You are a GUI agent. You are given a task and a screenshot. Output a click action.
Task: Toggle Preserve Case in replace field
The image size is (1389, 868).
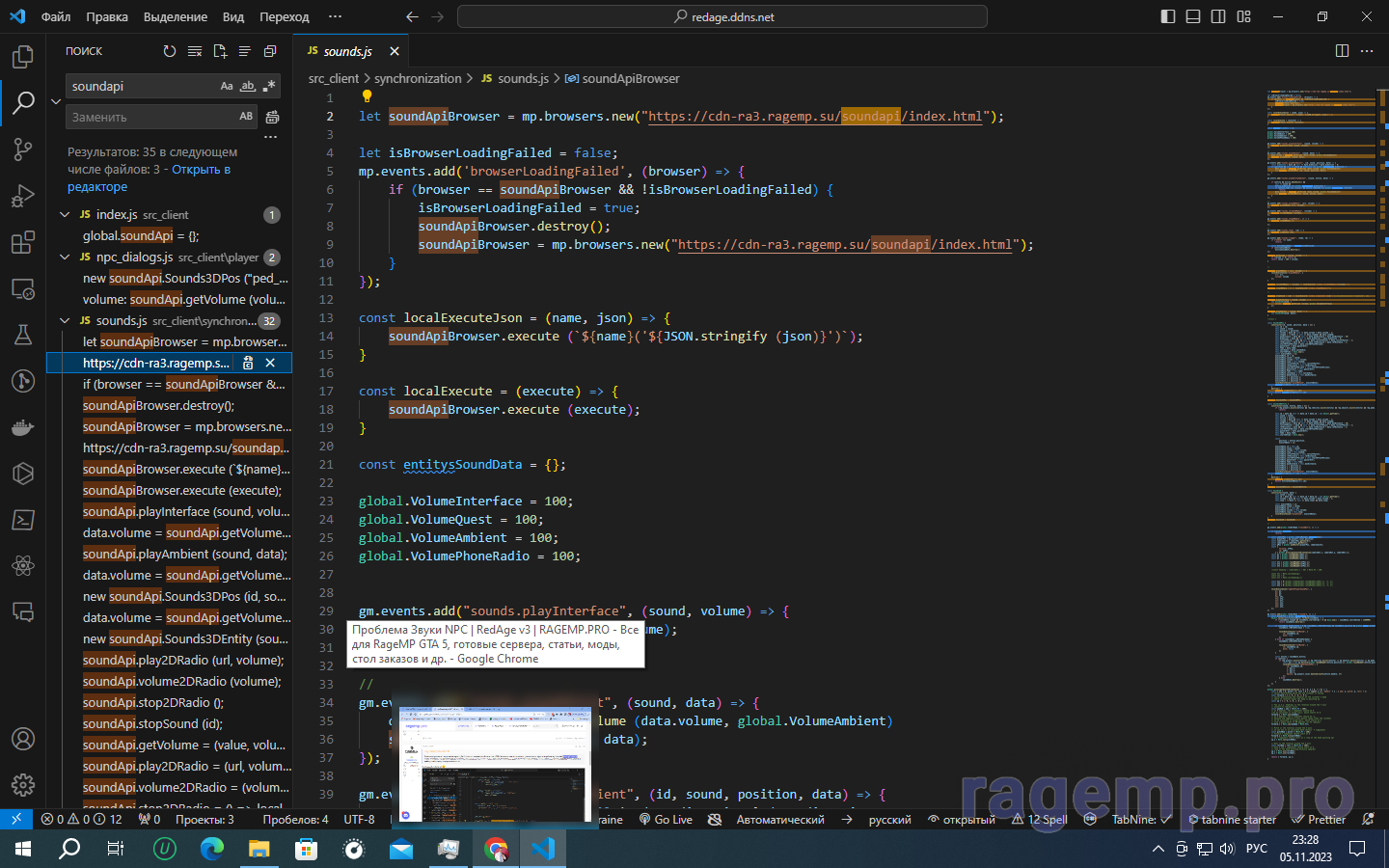pos(246,117)
